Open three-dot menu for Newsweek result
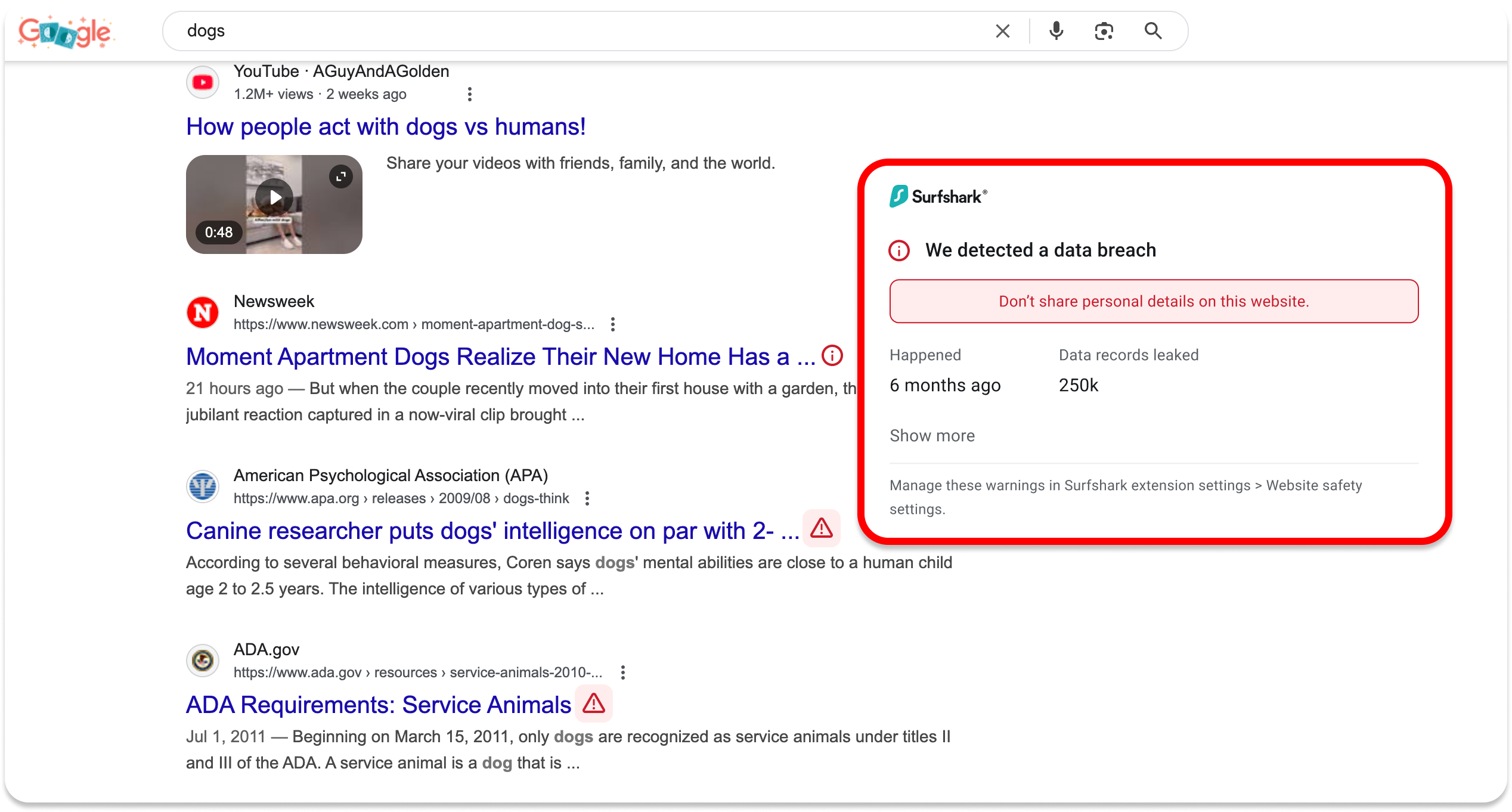Screen dimensions: 1512x812 click(612, 324)
